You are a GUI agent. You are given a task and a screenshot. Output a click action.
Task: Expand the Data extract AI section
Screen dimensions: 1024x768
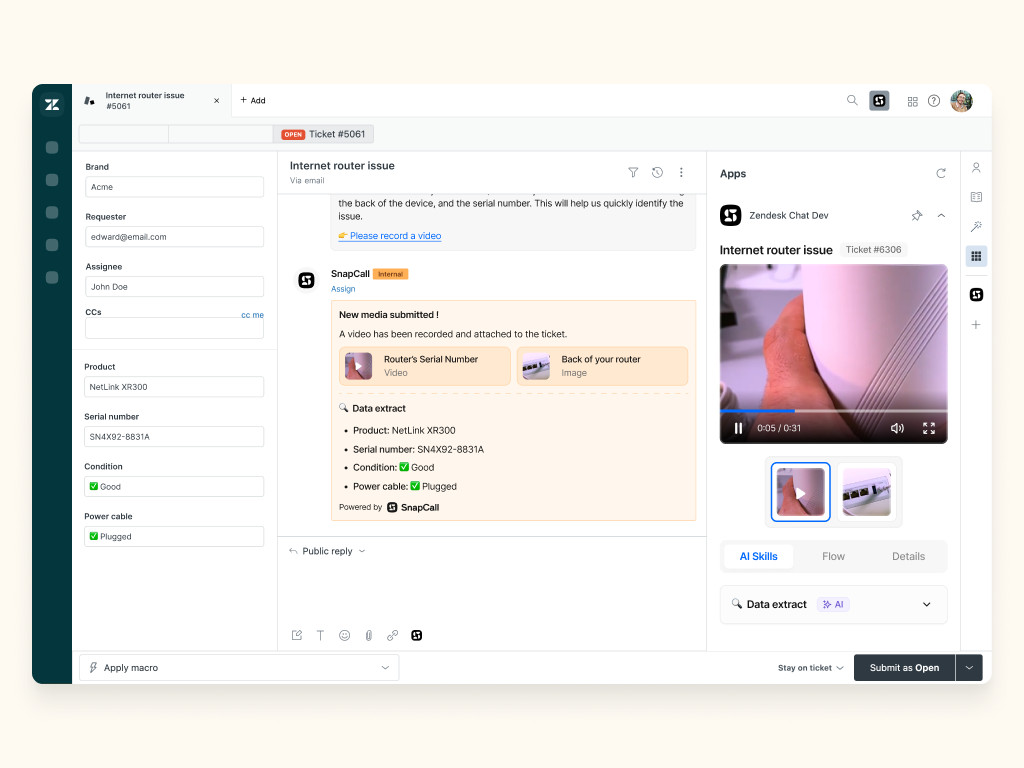[x=926, y=604]
